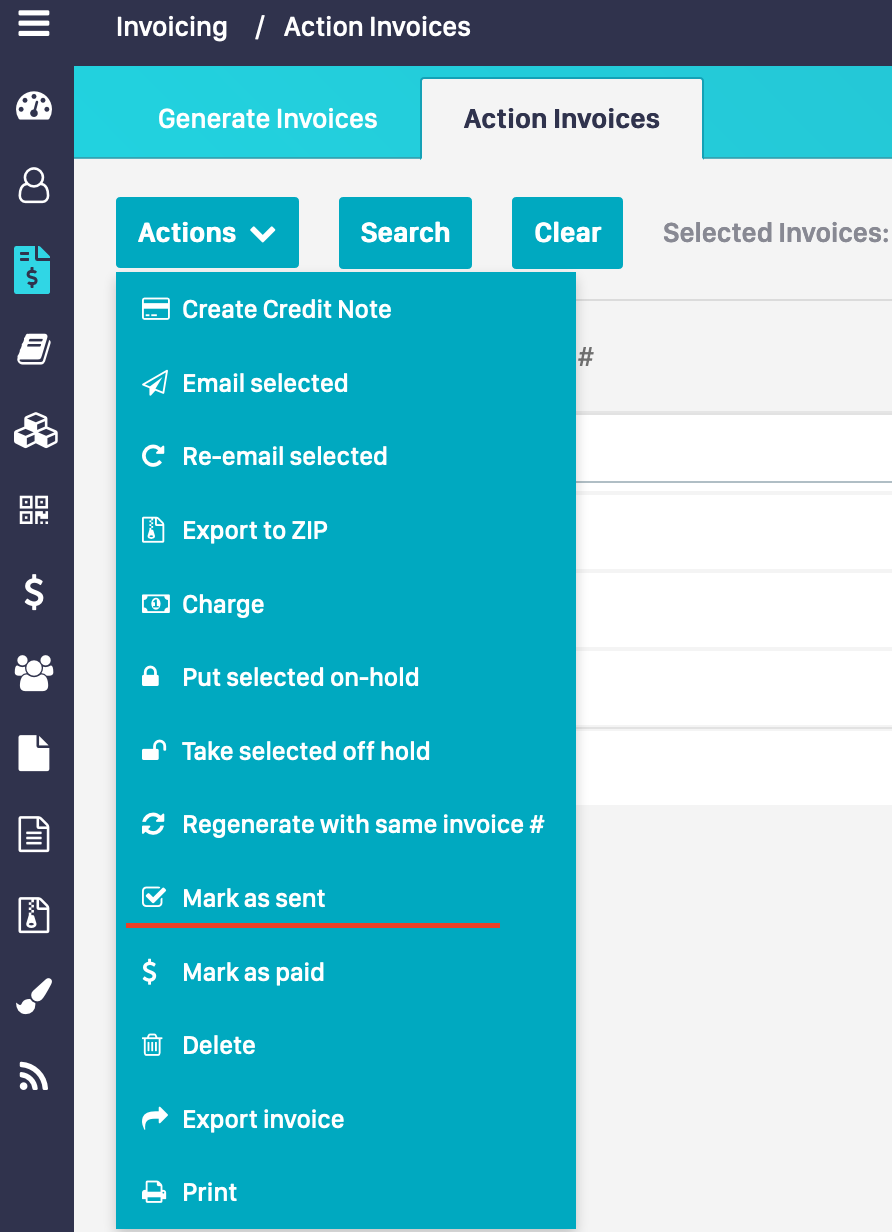Open the hamburger menu icon

(34, 23)
